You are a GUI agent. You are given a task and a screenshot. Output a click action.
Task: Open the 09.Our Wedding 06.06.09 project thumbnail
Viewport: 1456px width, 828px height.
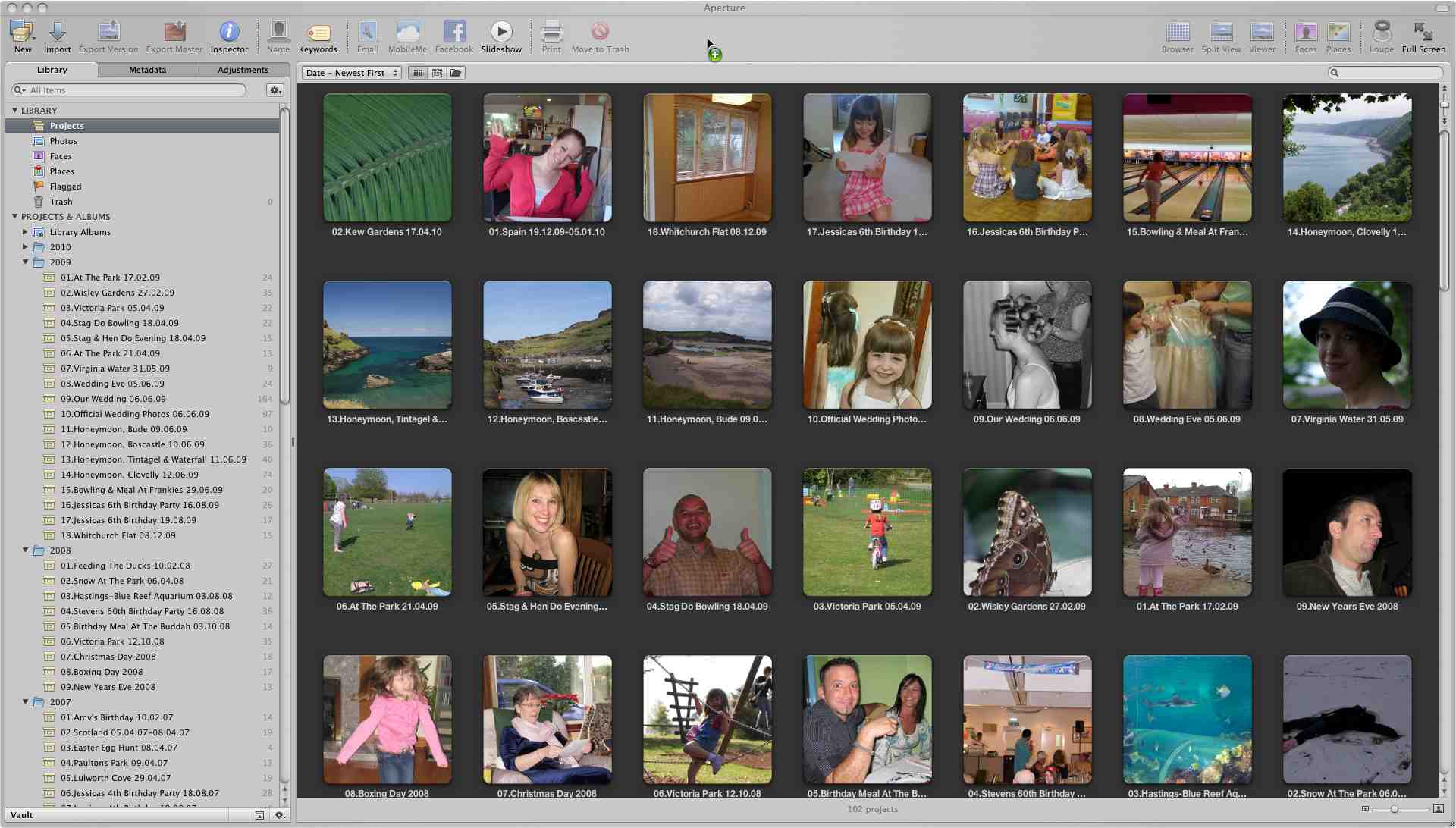pyautogui.click(x=1026, y=345)
